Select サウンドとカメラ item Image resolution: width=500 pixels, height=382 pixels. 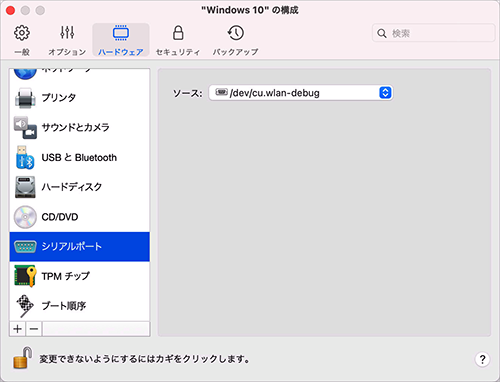[x=80, y=127]
